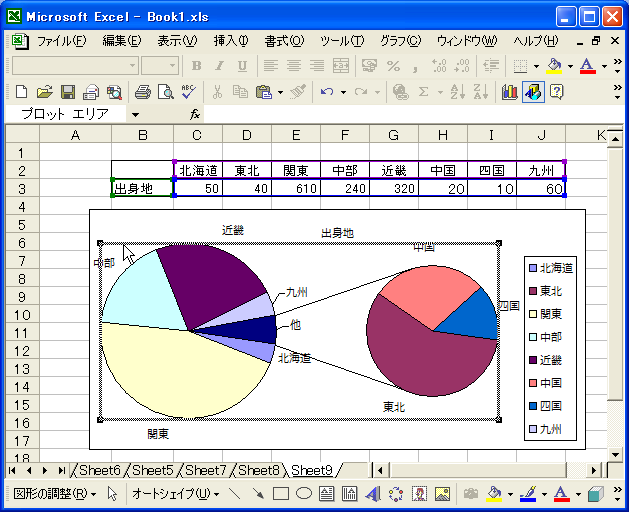Open a file with the Open folder icon
Image resolution: width=629 pixels, height=512 pixels.
pyautogui.click(x=45, y=92)
